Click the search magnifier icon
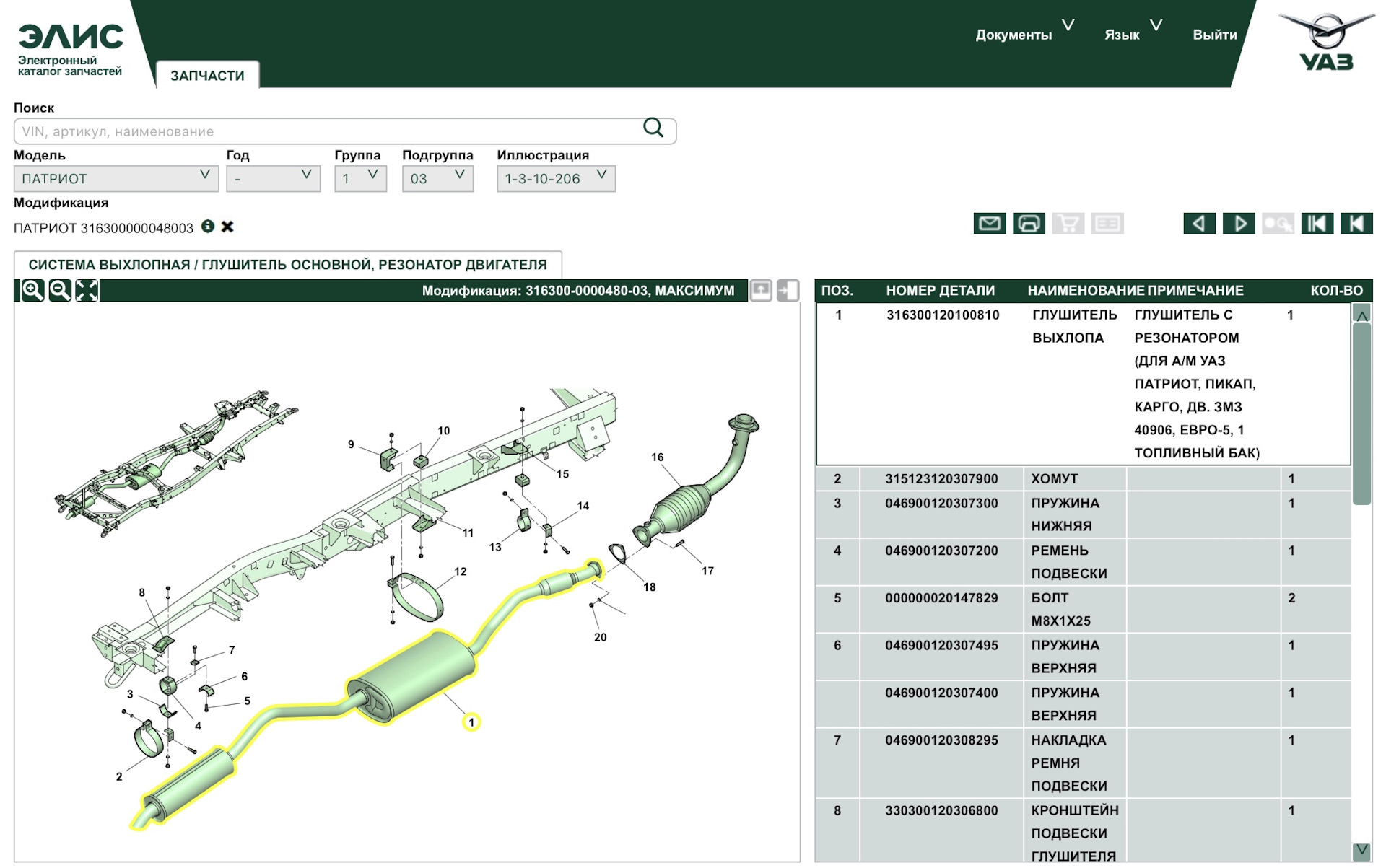Image resolution: width=1386 pixels, height=868 pixels. pyautogui.click(x=653, y=128)
